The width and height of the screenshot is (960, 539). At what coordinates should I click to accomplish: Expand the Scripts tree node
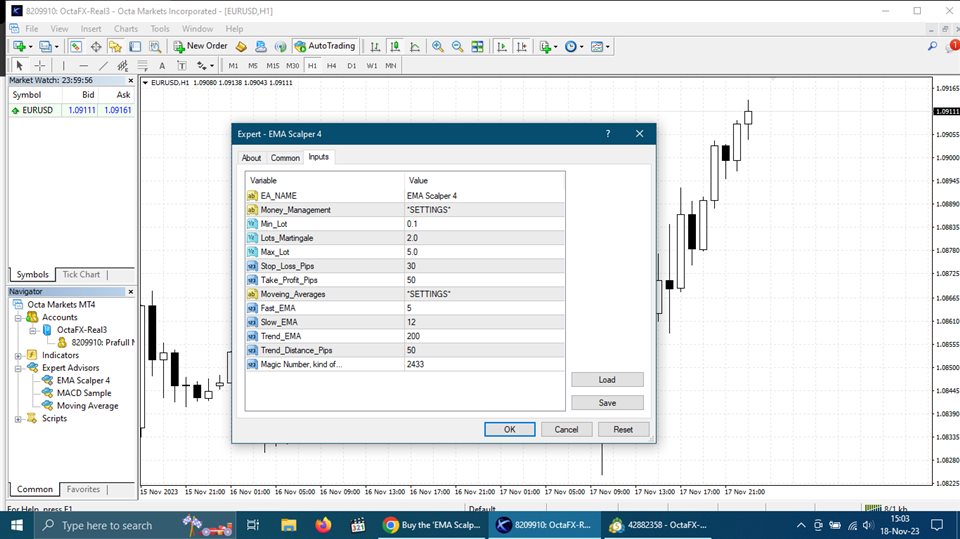coord(19,418)
